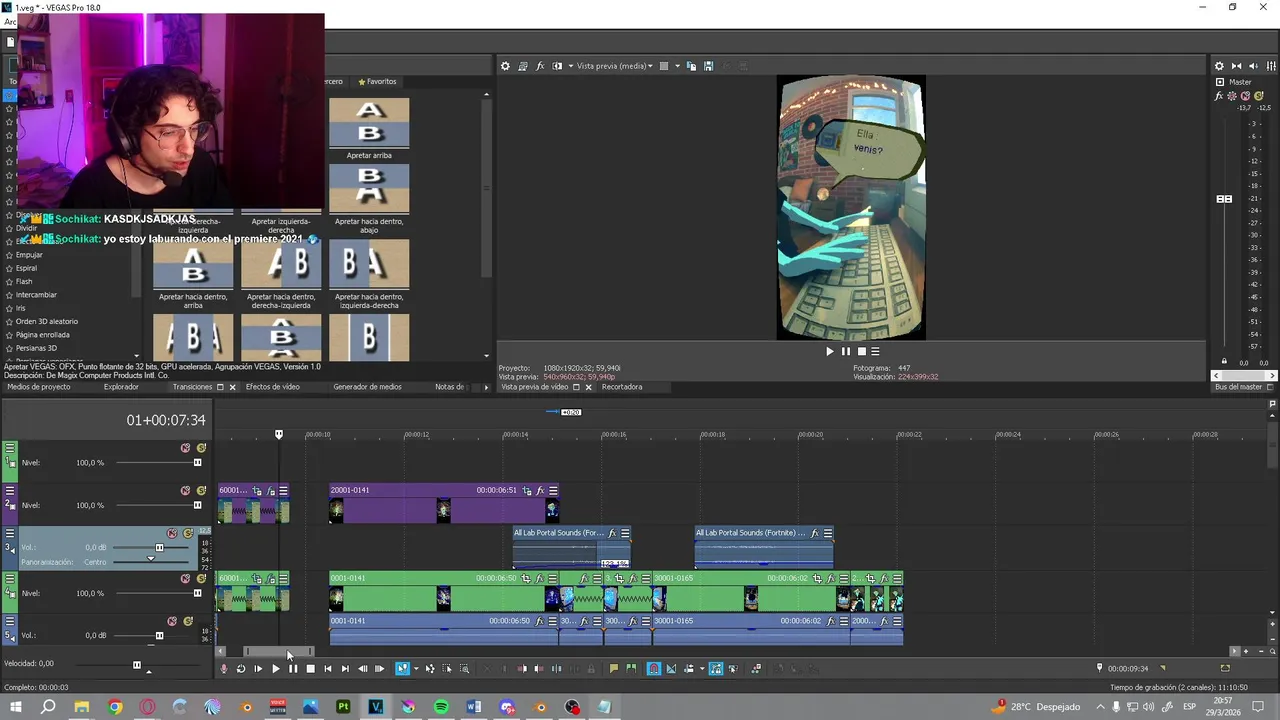
Task: Open Favoritos tab in transitions
Action: 377,82
